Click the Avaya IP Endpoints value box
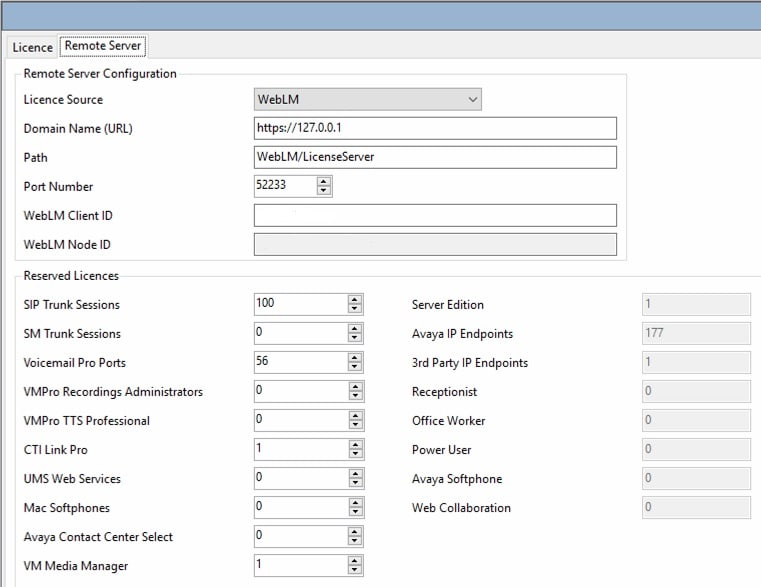761x587 pixels. 696,334
